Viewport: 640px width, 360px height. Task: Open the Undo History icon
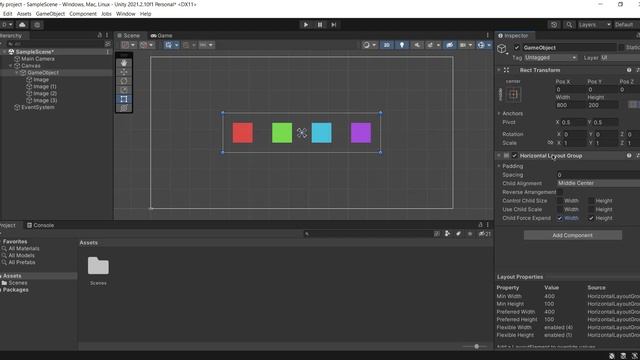click(x=554, y=24)
